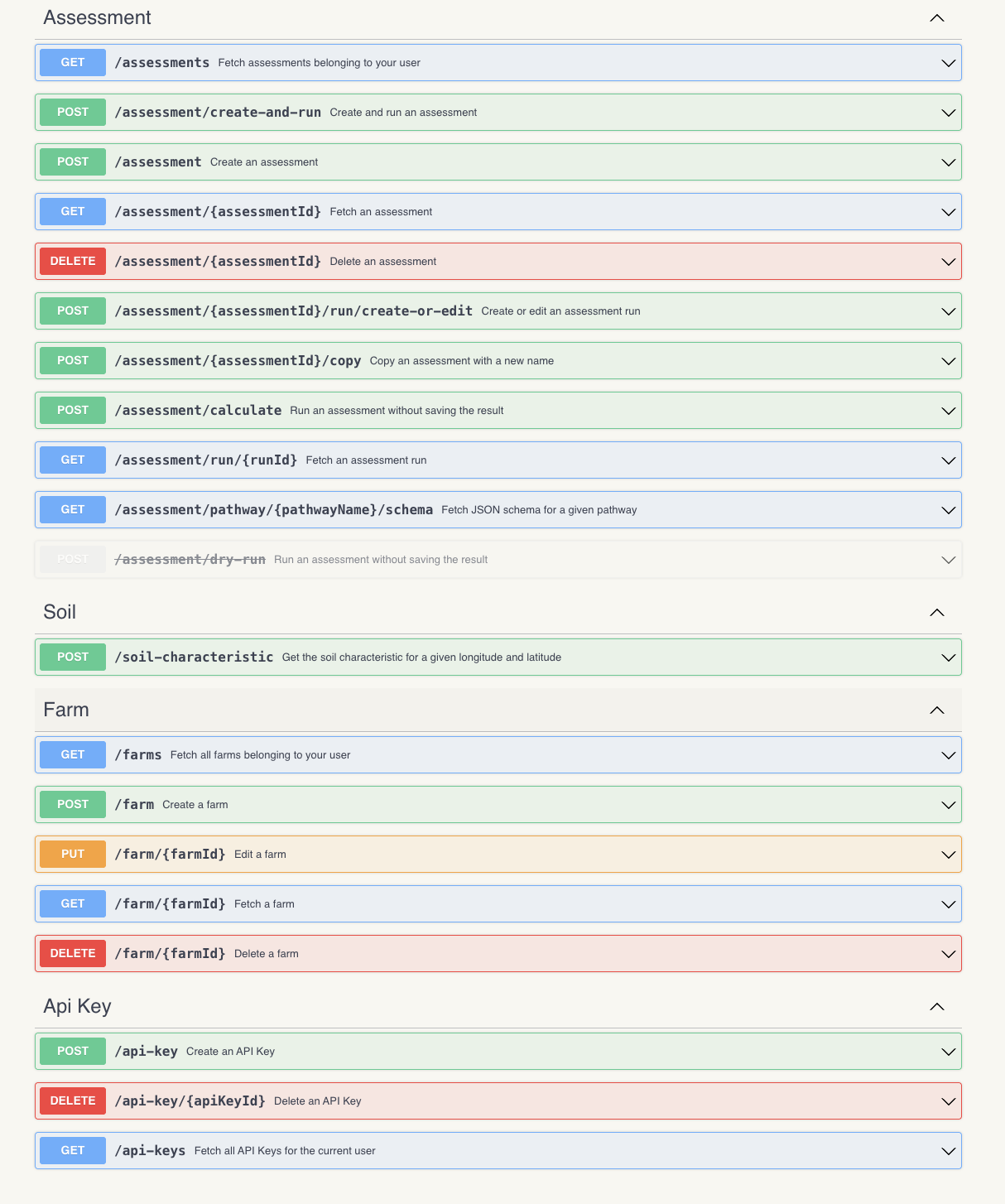Collapse the Farm section chevron

pyautogui.click(x=936, y=710)
